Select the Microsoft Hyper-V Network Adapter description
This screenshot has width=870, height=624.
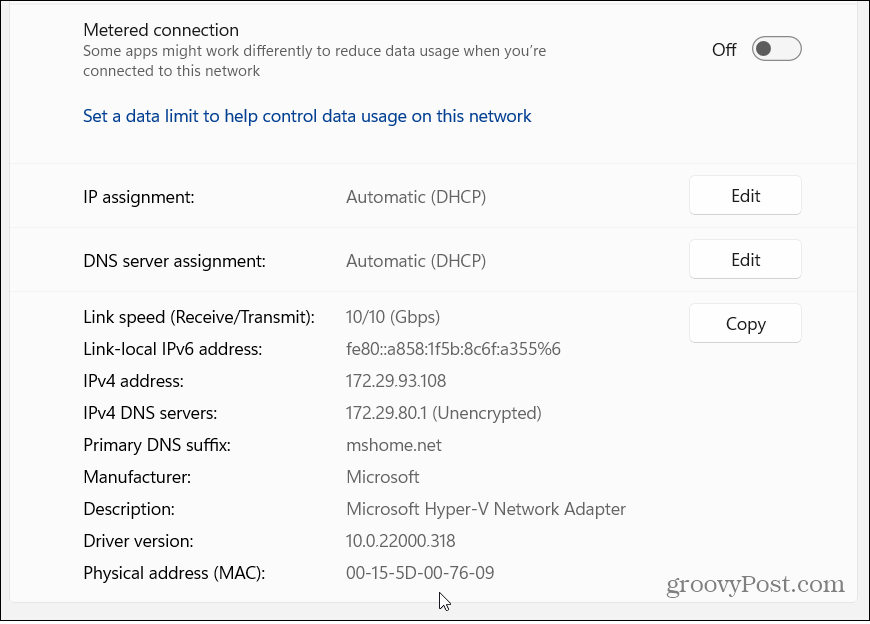click(486, 509)
